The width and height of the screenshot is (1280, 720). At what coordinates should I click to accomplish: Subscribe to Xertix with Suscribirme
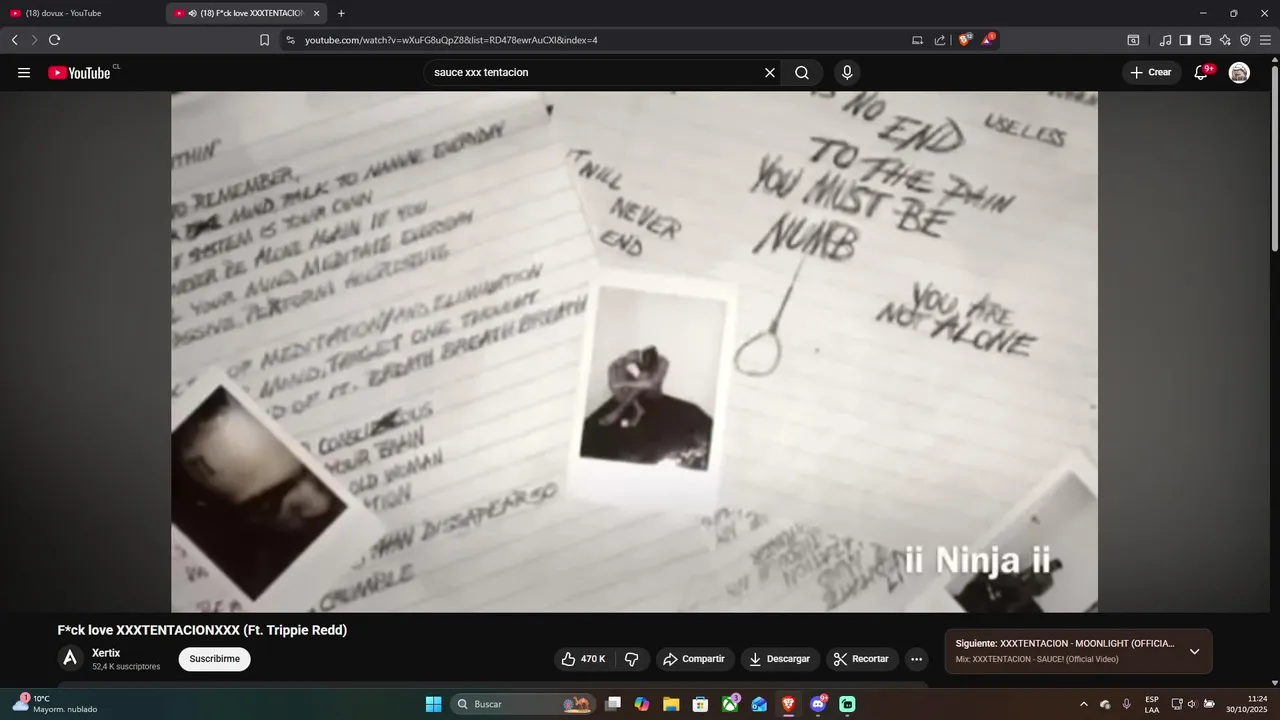coord(215,659)
